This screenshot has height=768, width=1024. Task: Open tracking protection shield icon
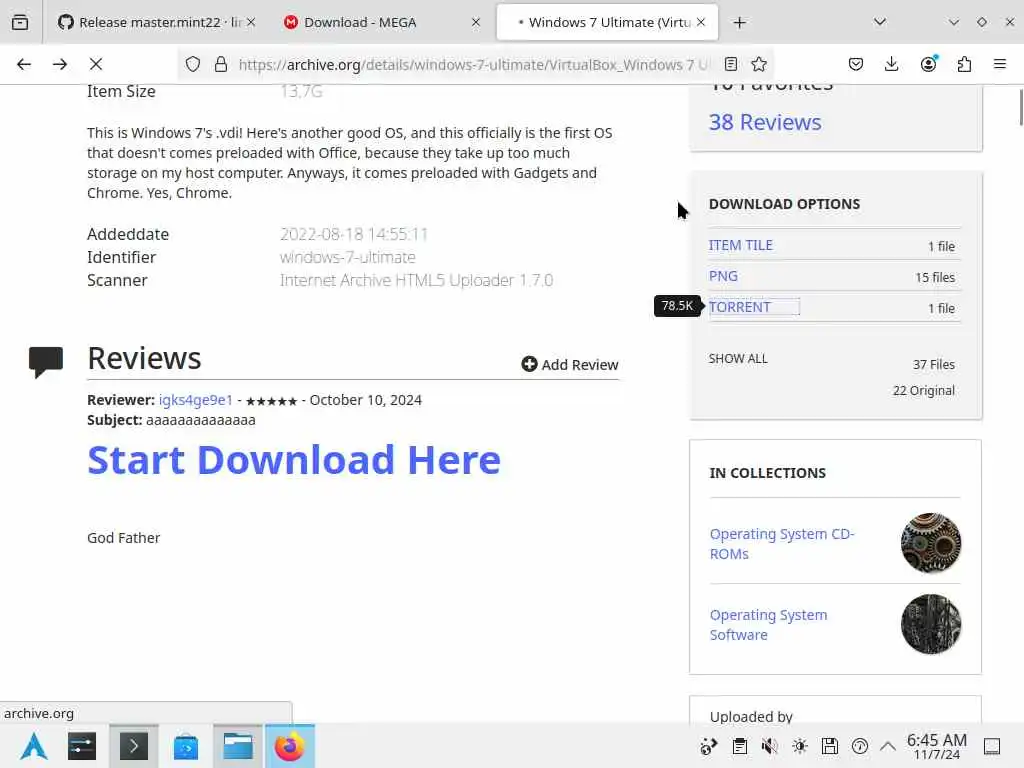[193, 64]
